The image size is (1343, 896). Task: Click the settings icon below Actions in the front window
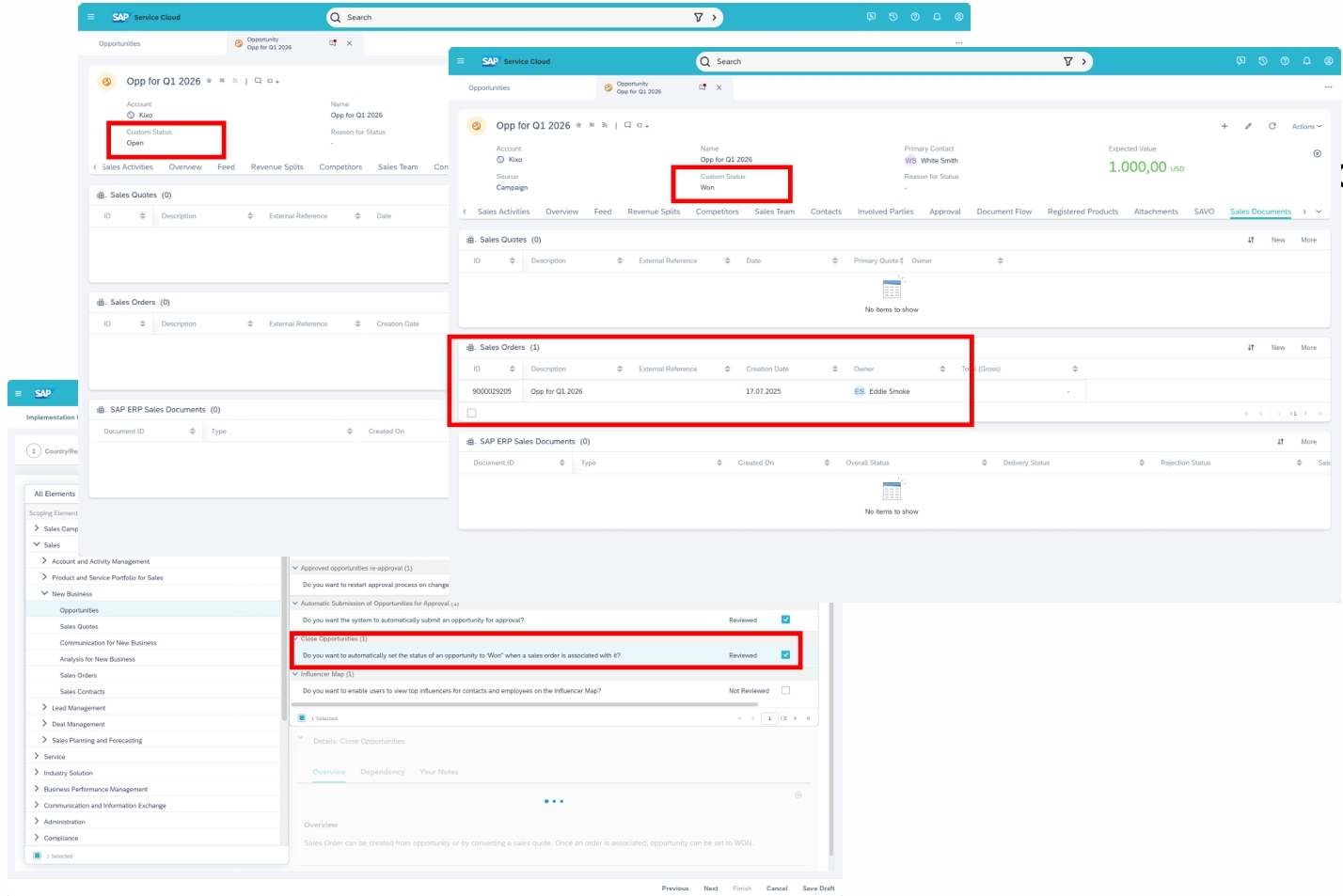[x=1317, y=153]
